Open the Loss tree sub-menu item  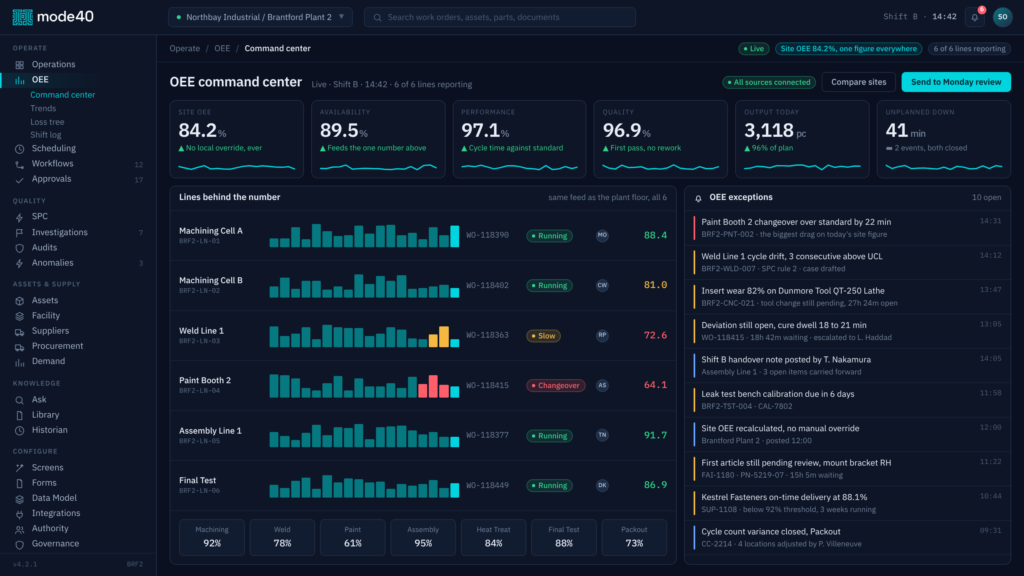[47, 122]
